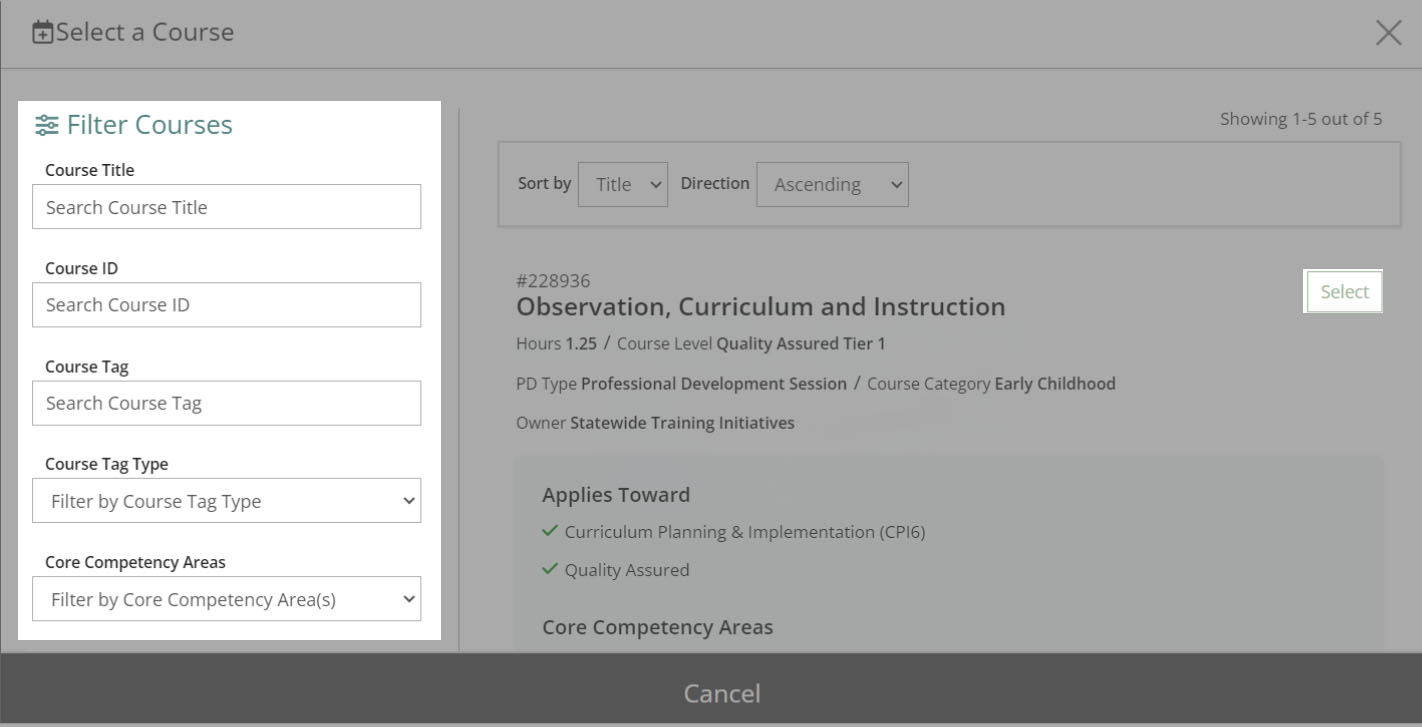Click the Select button for course #228936
Image resolution: width=1422 pixels, height=727 pixels.
[1343, 291]
